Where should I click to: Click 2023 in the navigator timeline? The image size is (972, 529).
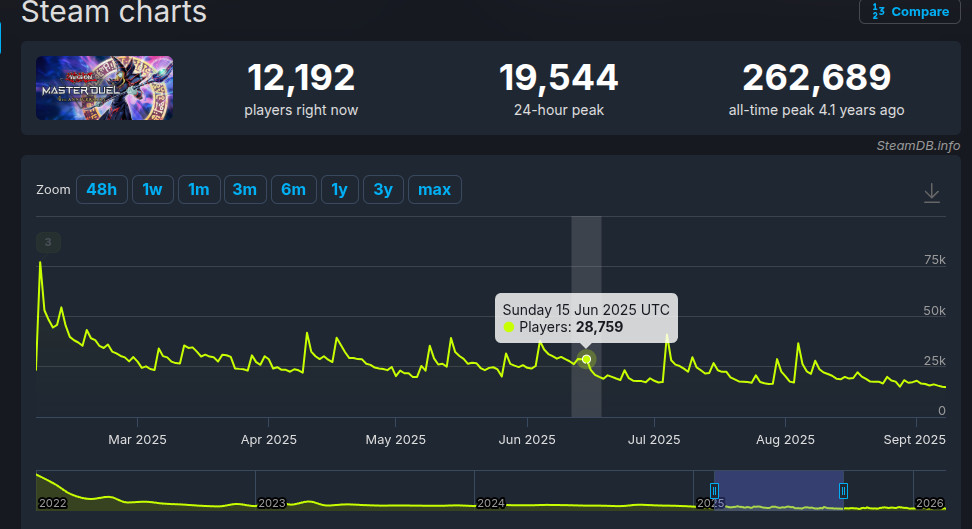[x=272, y=503]
